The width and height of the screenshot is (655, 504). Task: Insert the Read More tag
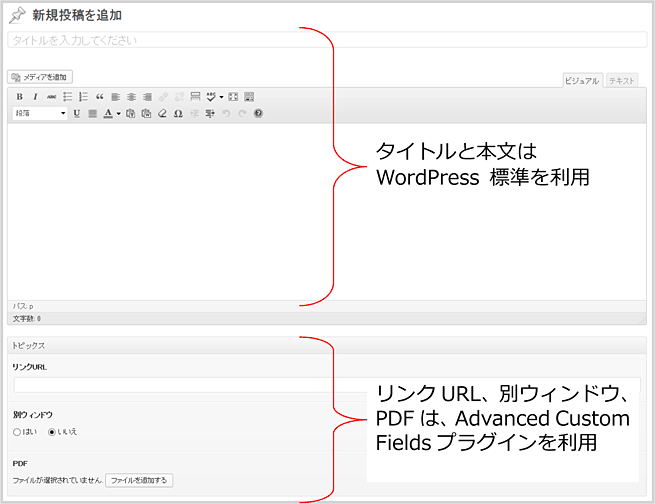pos(195,97)
